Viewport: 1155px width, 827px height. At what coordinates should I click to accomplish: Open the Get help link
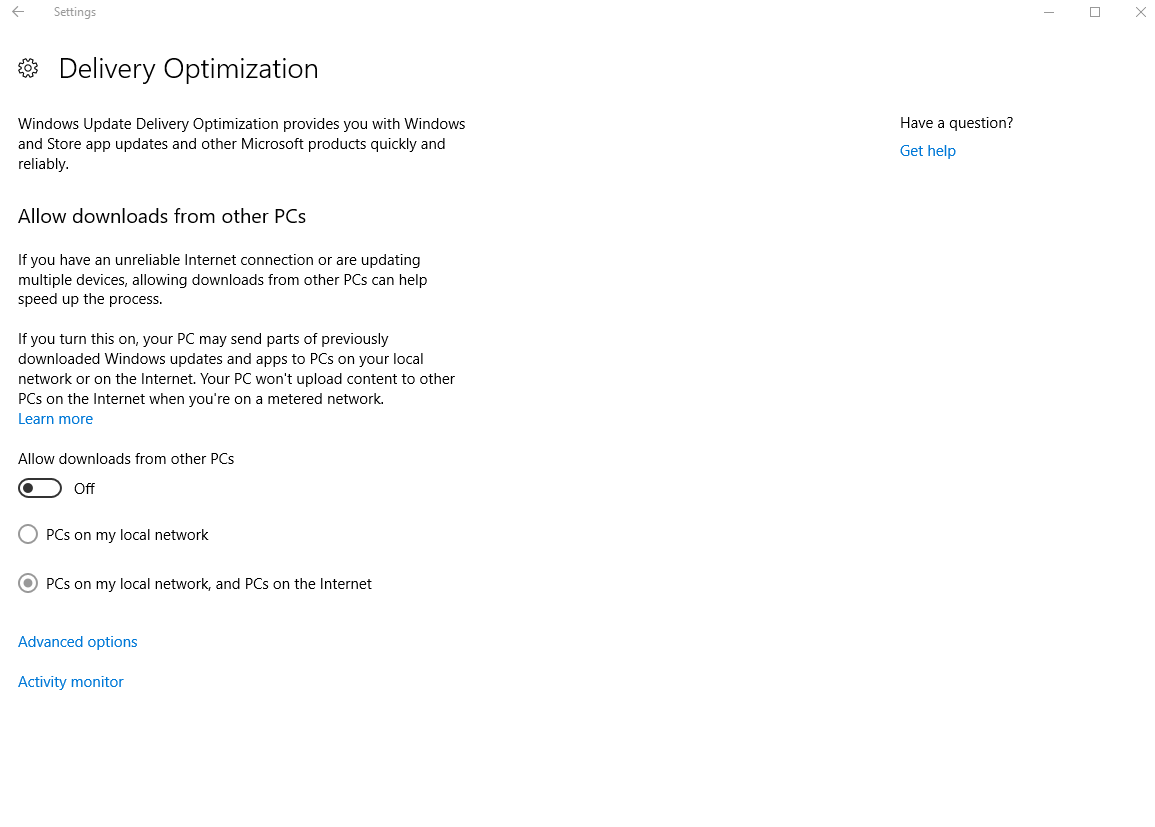(927, 151)
